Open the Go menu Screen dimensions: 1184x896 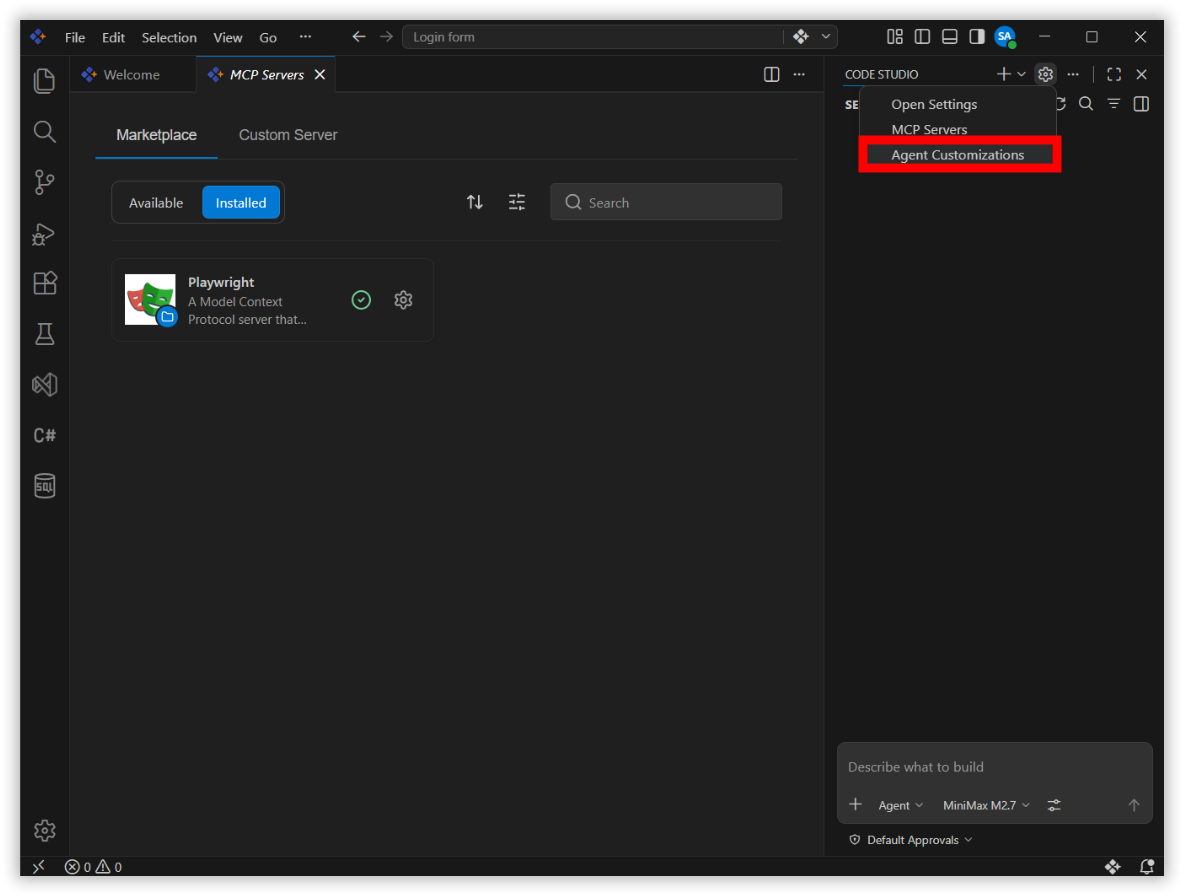pos(268,37)
